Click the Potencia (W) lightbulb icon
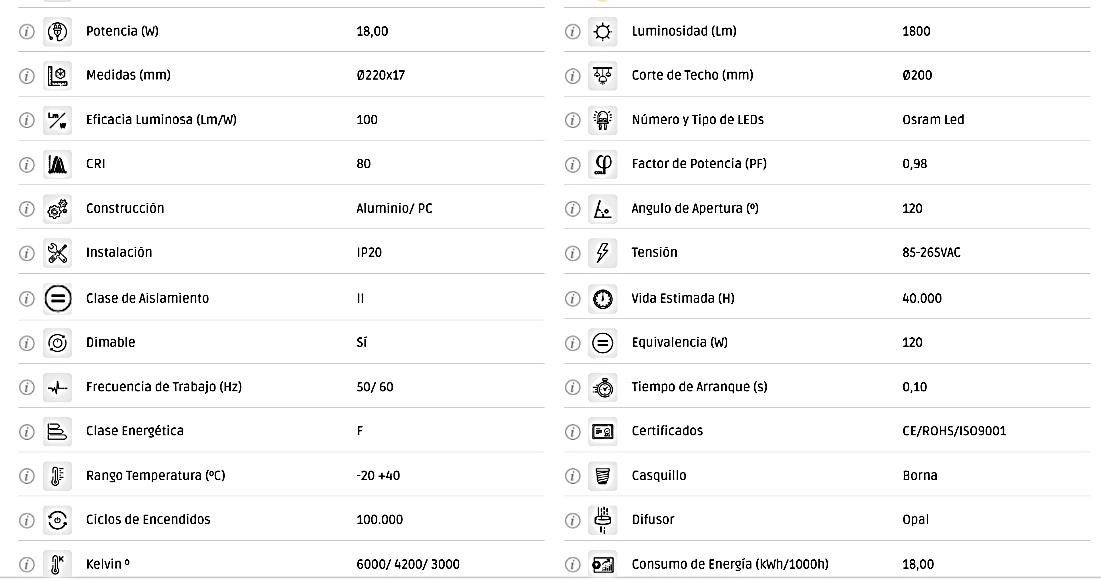The height and width of the screenshot is (579, 1101). [58, 31]
